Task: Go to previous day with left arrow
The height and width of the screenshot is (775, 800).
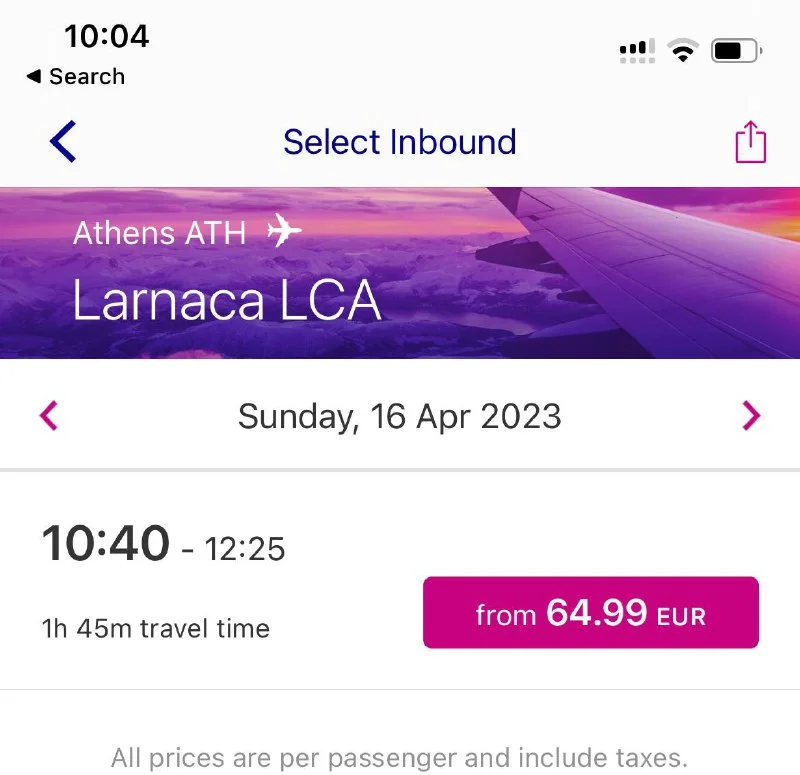Action: pyautogui.click(x=49, y=415)
